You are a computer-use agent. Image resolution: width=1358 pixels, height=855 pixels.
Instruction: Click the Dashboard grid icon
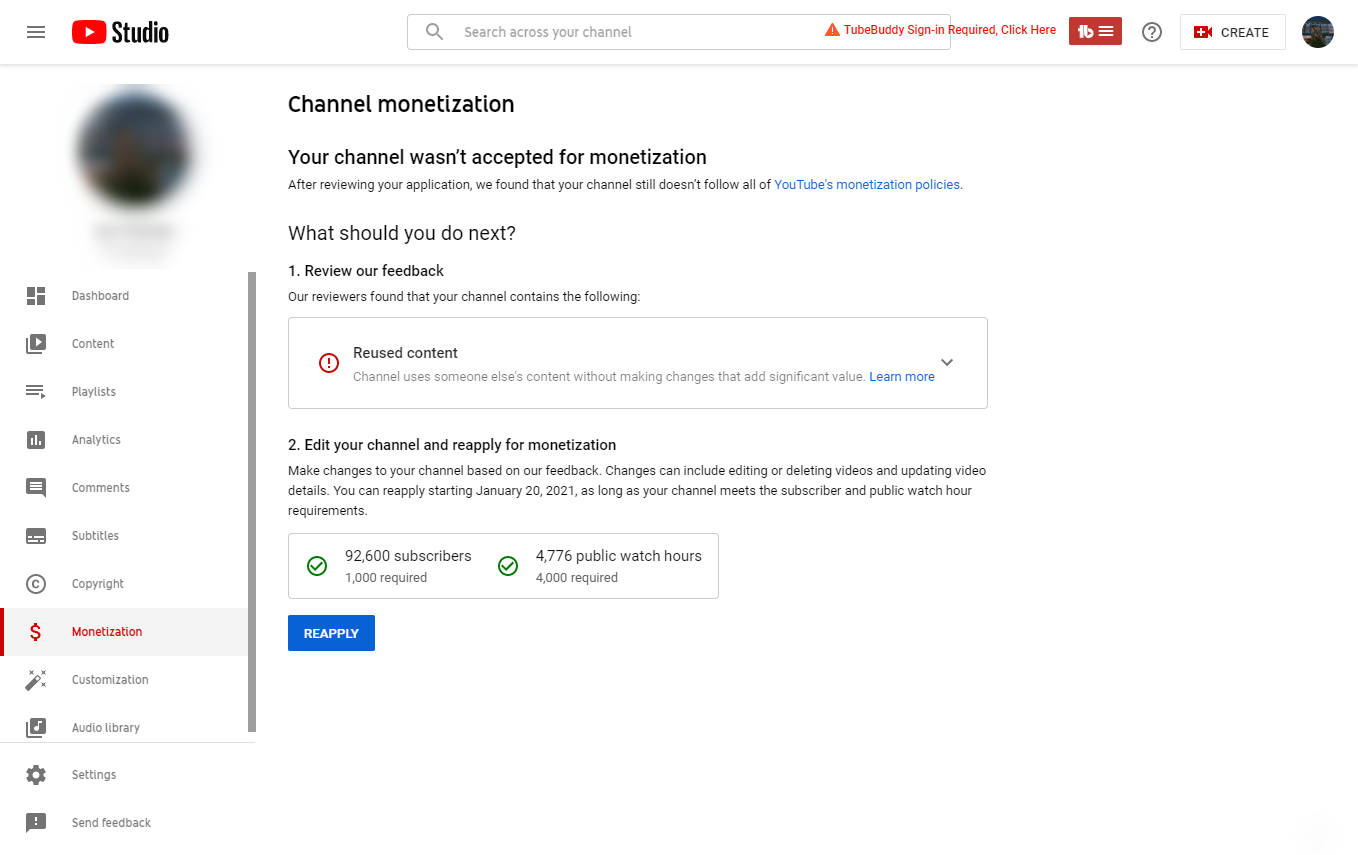point(36,296)
